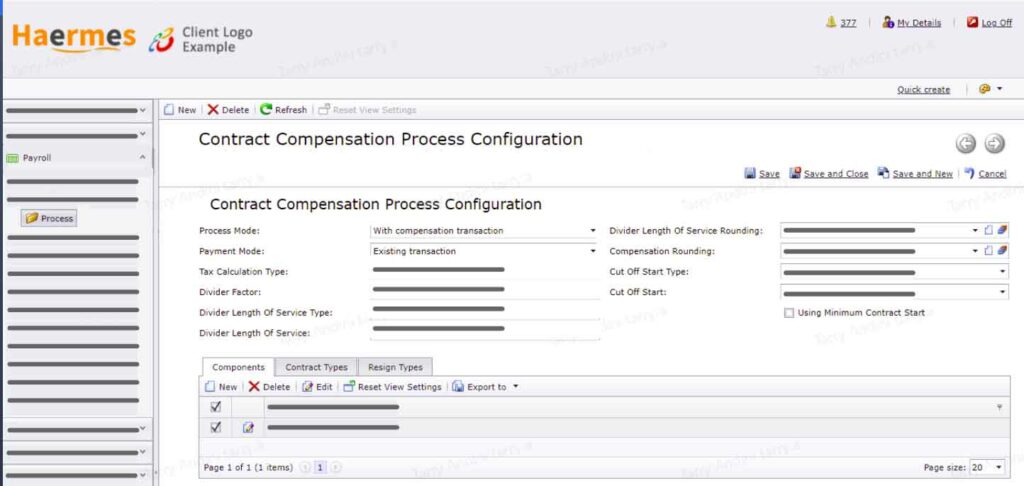This screenshot has width=1024, height=486.
Task: Click the notifications bell showing 377
Action: pos(831,22)
